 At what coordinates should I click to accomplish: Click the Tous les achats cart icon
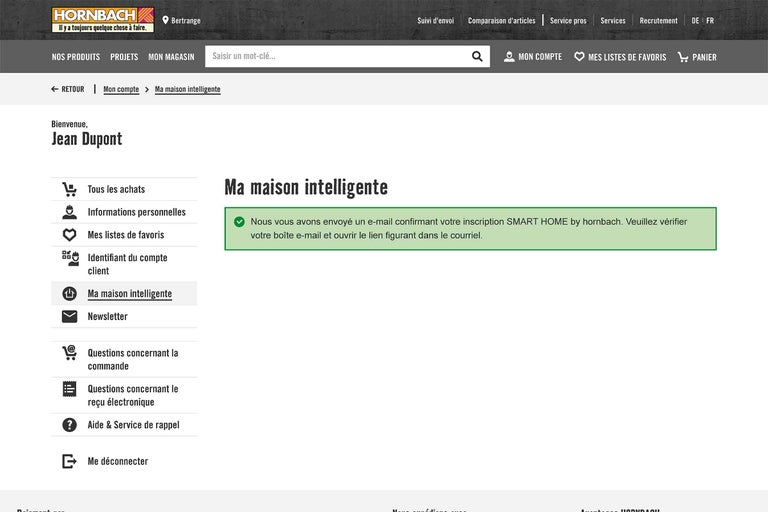click(x=69, y=189)
